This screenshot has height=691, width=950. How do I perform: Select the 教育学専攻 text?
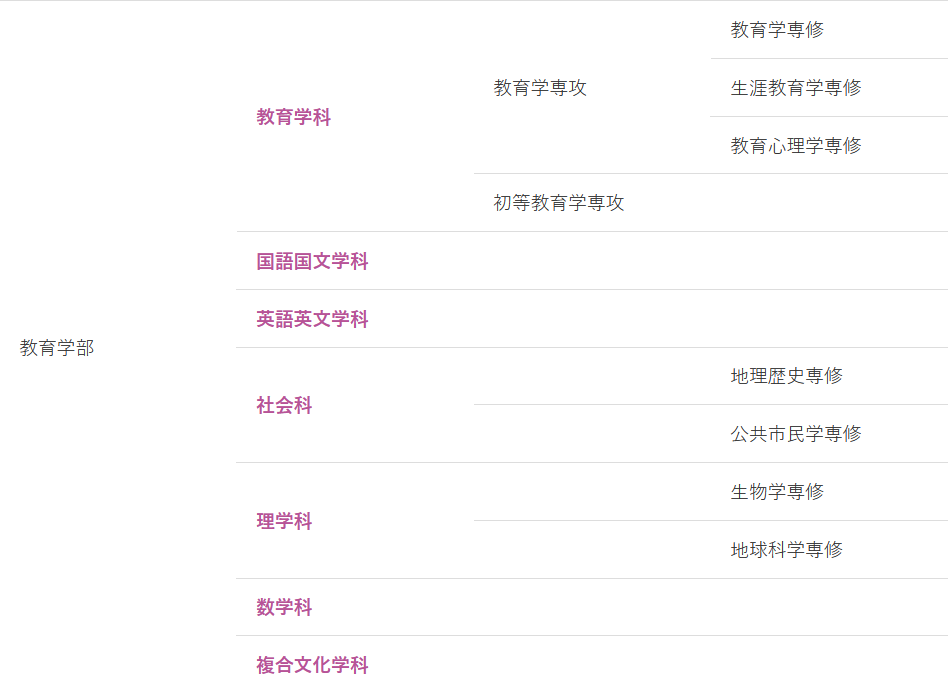click(x=540, y=88)
